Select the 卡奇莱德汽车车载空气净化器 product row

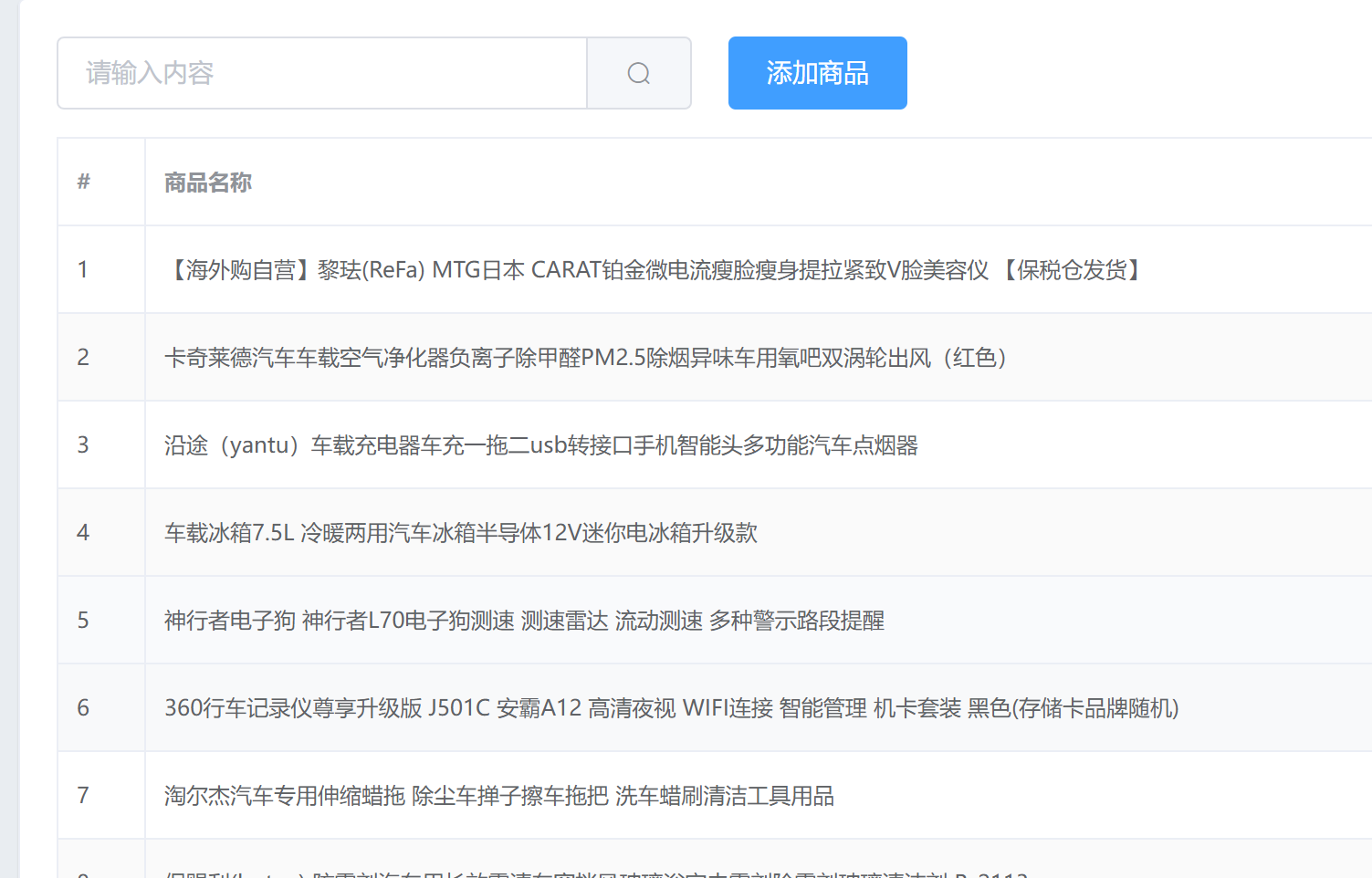coord(715,357)
